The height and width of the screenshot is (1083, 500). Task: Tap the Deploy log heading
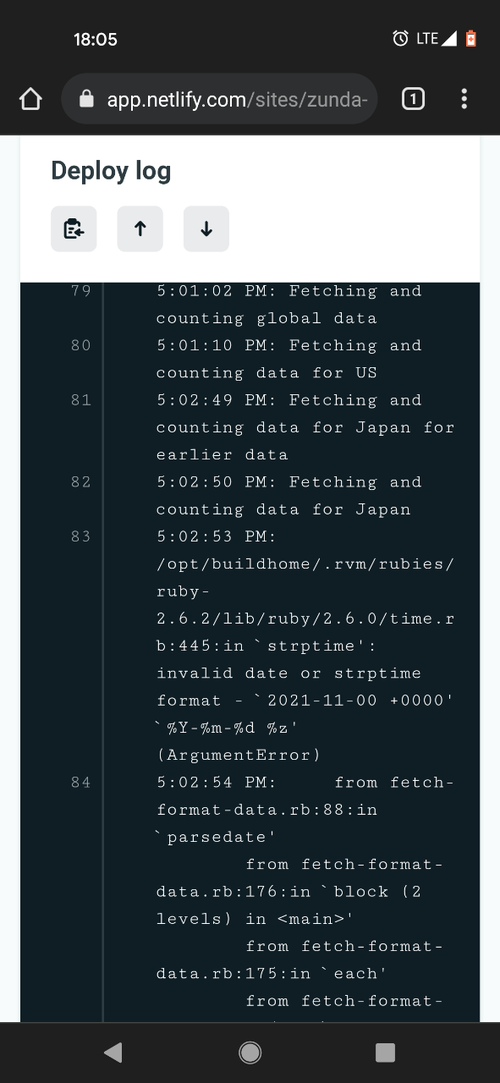[111, 171]
